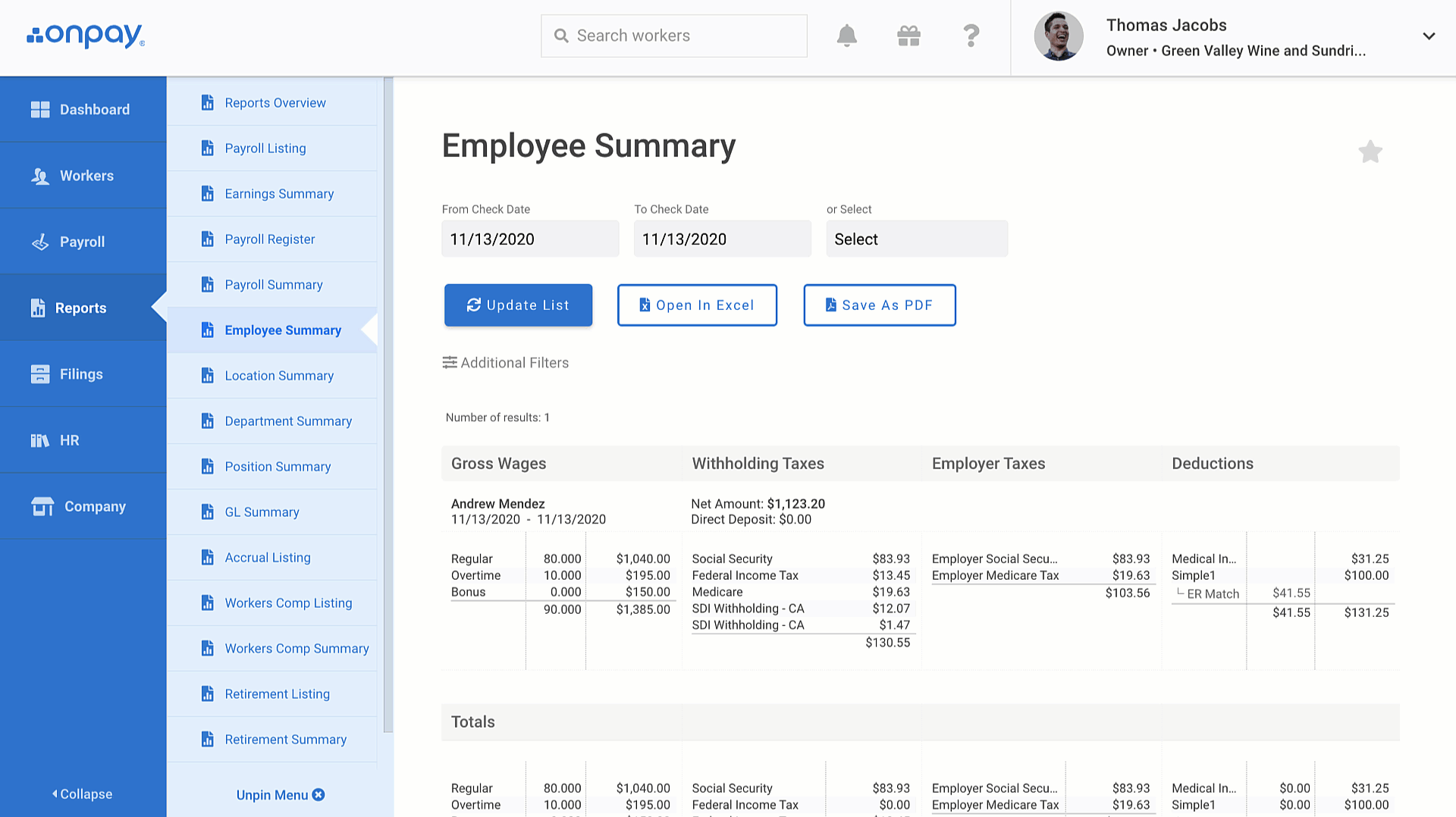The width and height of the screenshot is (1456, 817).
Task: Open Position Summary report
Action: click(271, 466)
